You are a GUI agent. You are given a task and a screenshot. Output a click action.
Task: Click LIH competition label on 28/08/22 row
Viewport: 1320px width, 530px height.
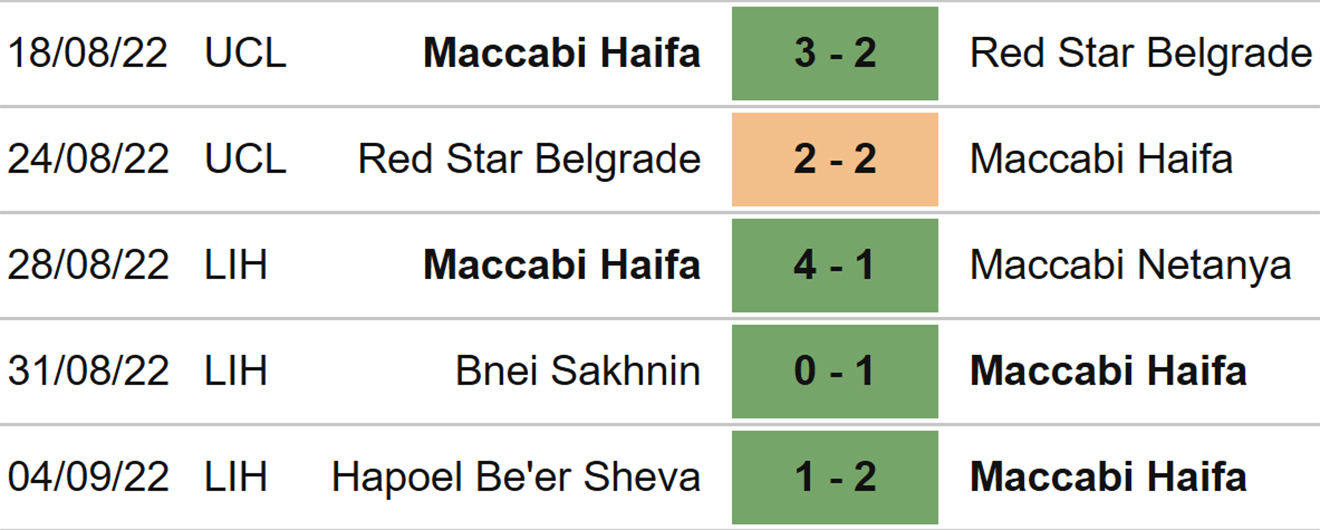[x=236, y=266]
